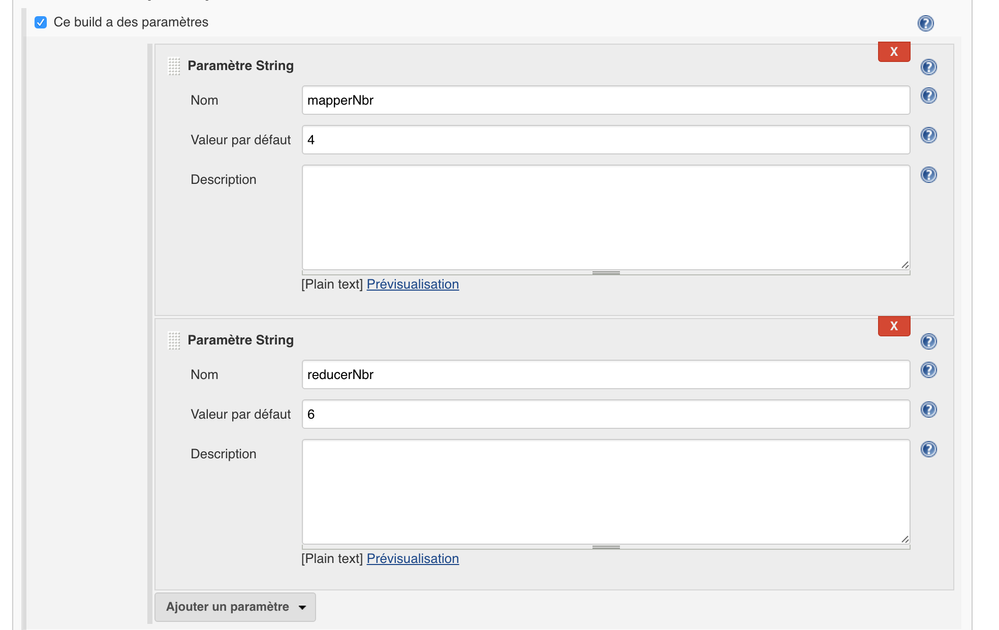Grab drag handle of first Paramètre String
The width and height of the screenshot is (999, 630).
pos(174,66)
